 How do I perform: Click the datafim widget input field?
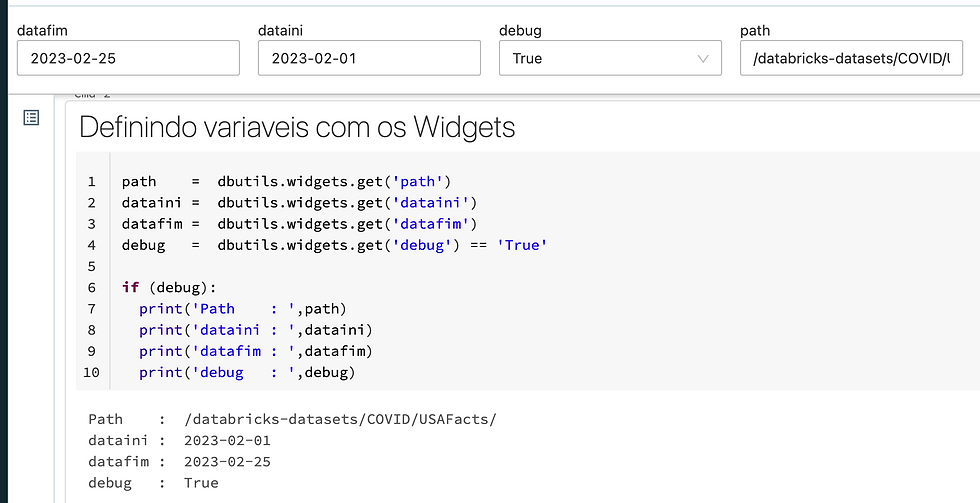pyautogui.click(x=128, y=58)
